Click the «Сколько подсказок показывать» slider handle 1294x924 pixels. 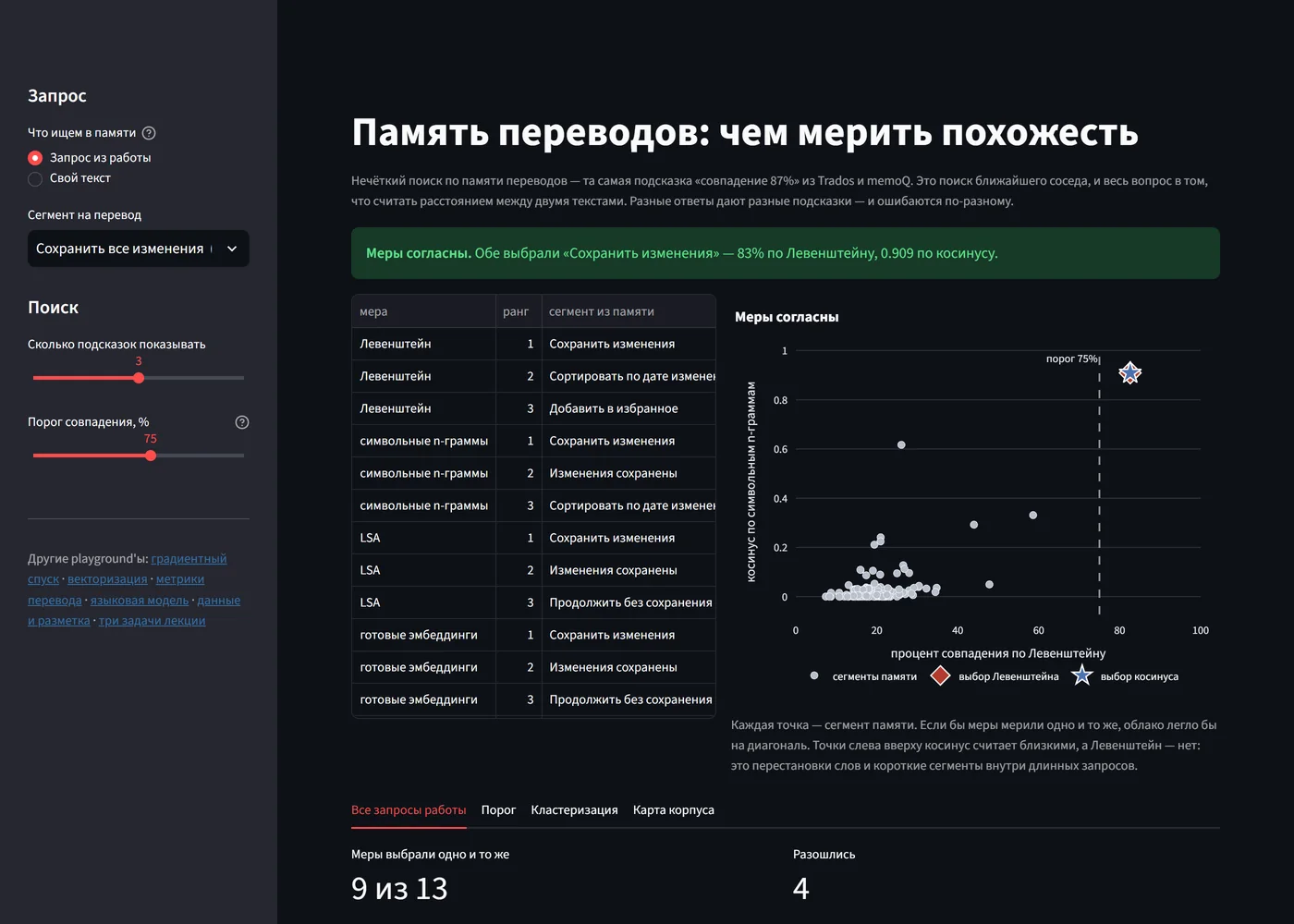(x=139, y=378)
